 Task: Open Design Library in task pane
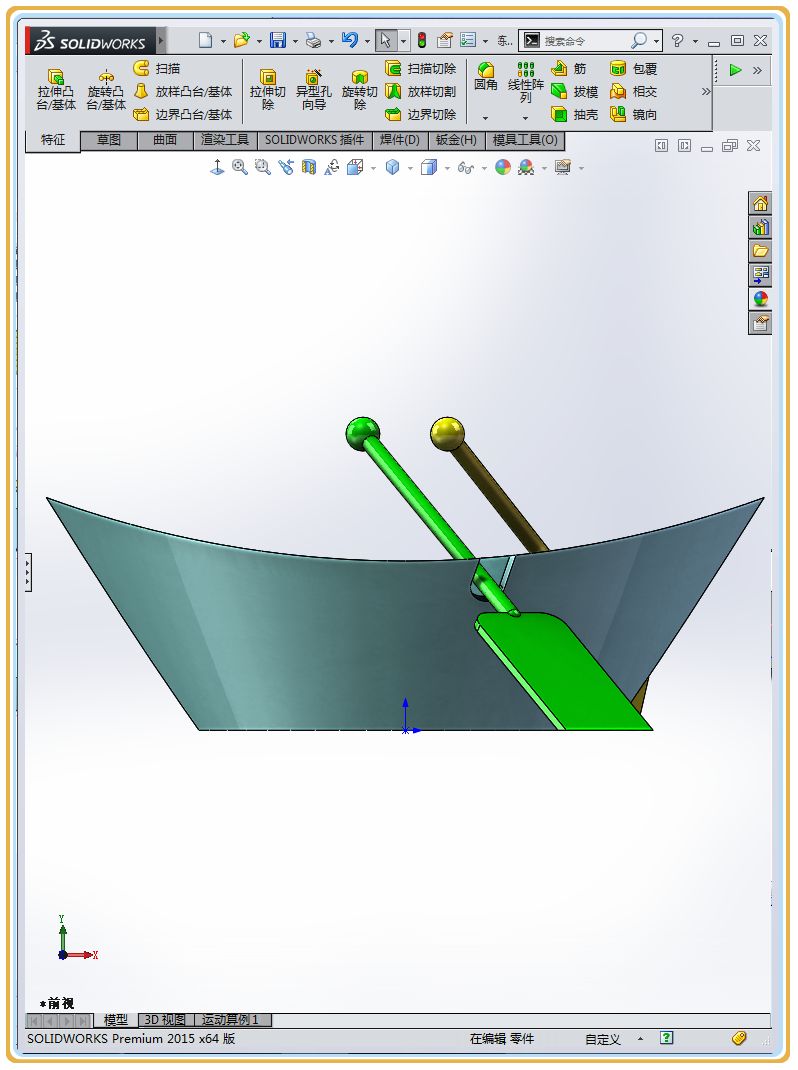coord(760,227)
